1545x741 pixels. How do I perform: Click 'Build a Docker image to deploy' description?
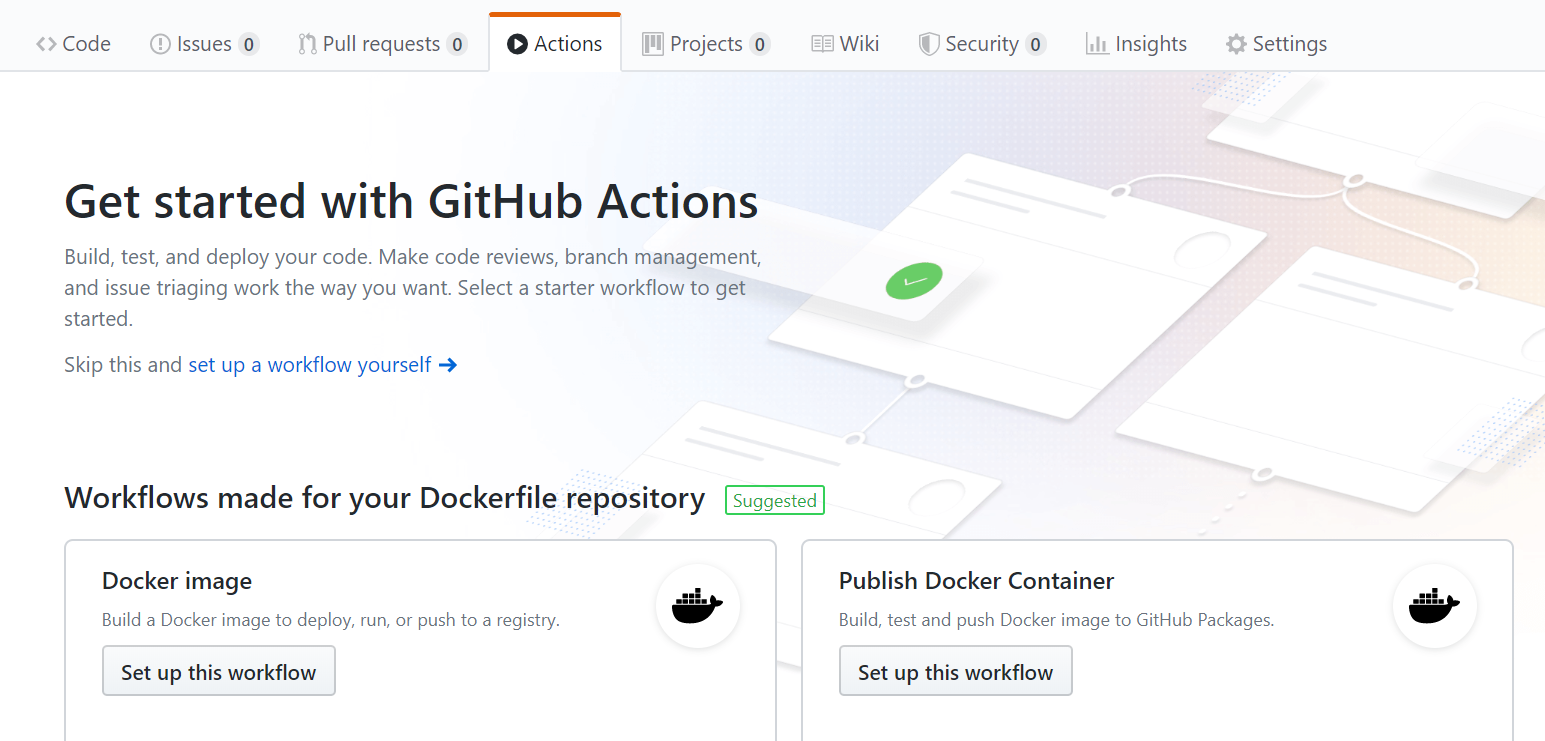pyautogui.click(x=331, y=620)
